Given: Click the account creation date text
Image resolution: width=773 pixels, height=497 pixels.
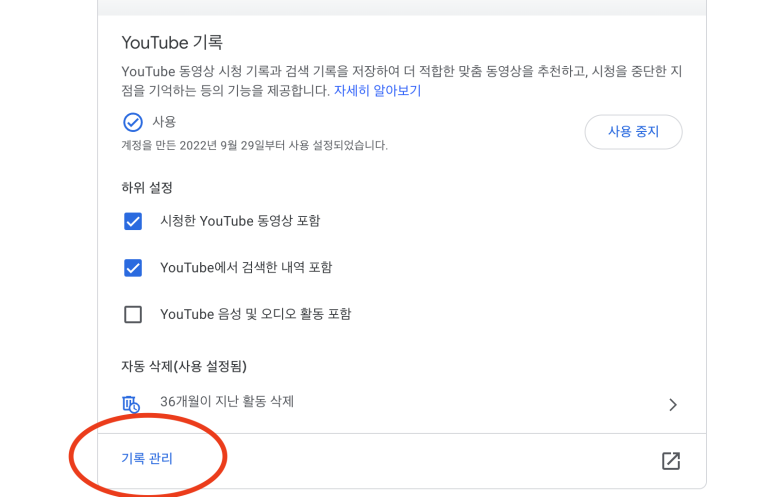Looking at the screenshot, I should pyautogui.click(x=254, y=145).
